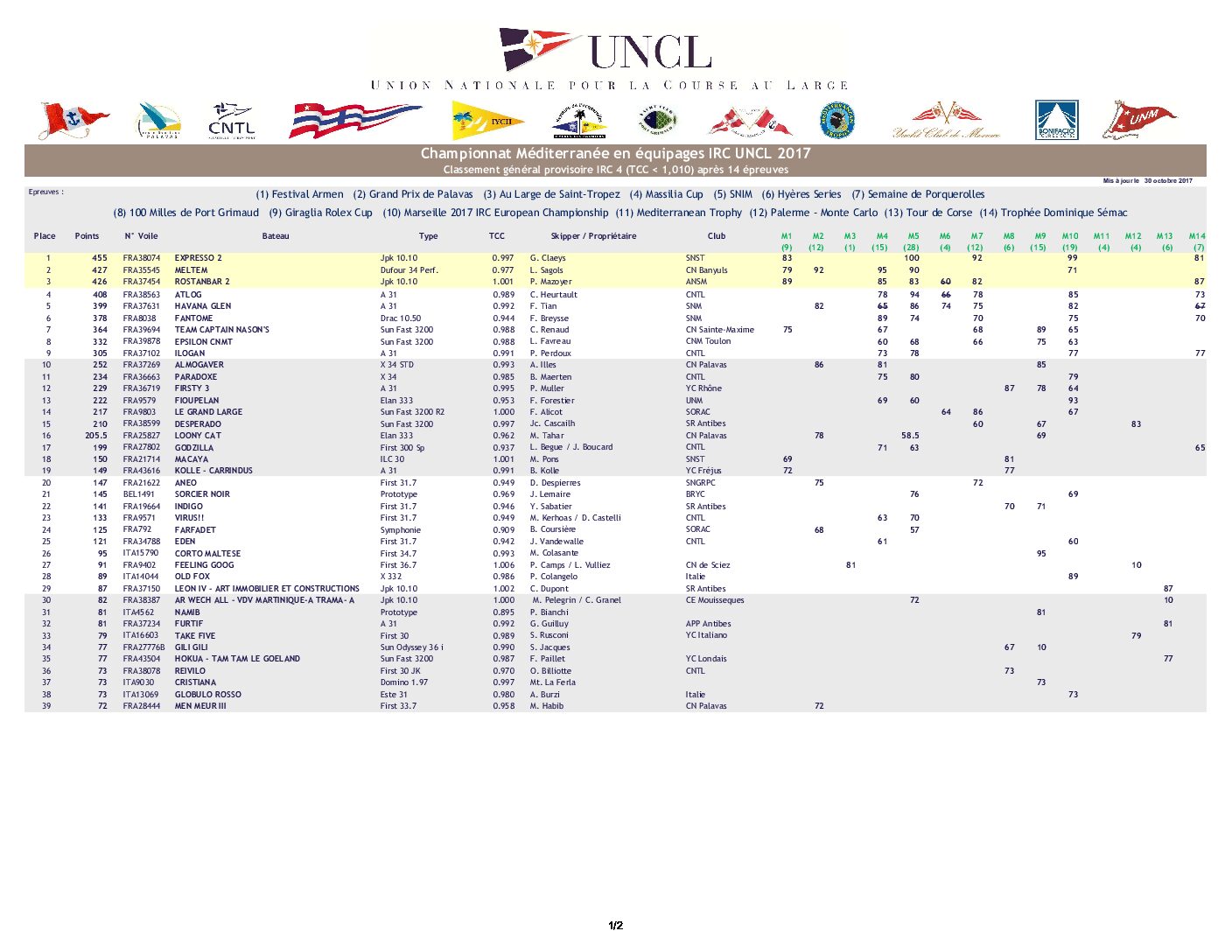The image size is (1232, 952).
Task: Click skipper name 'Mt. La Ferla'
Action: [553, 682]
